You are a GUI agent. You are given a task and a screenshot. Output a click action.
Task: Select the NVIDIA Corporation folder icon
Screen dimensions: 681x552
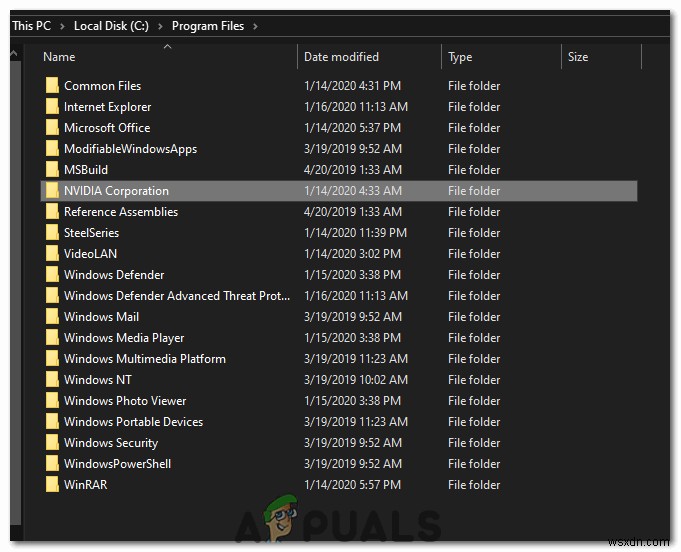pos(52,191)
